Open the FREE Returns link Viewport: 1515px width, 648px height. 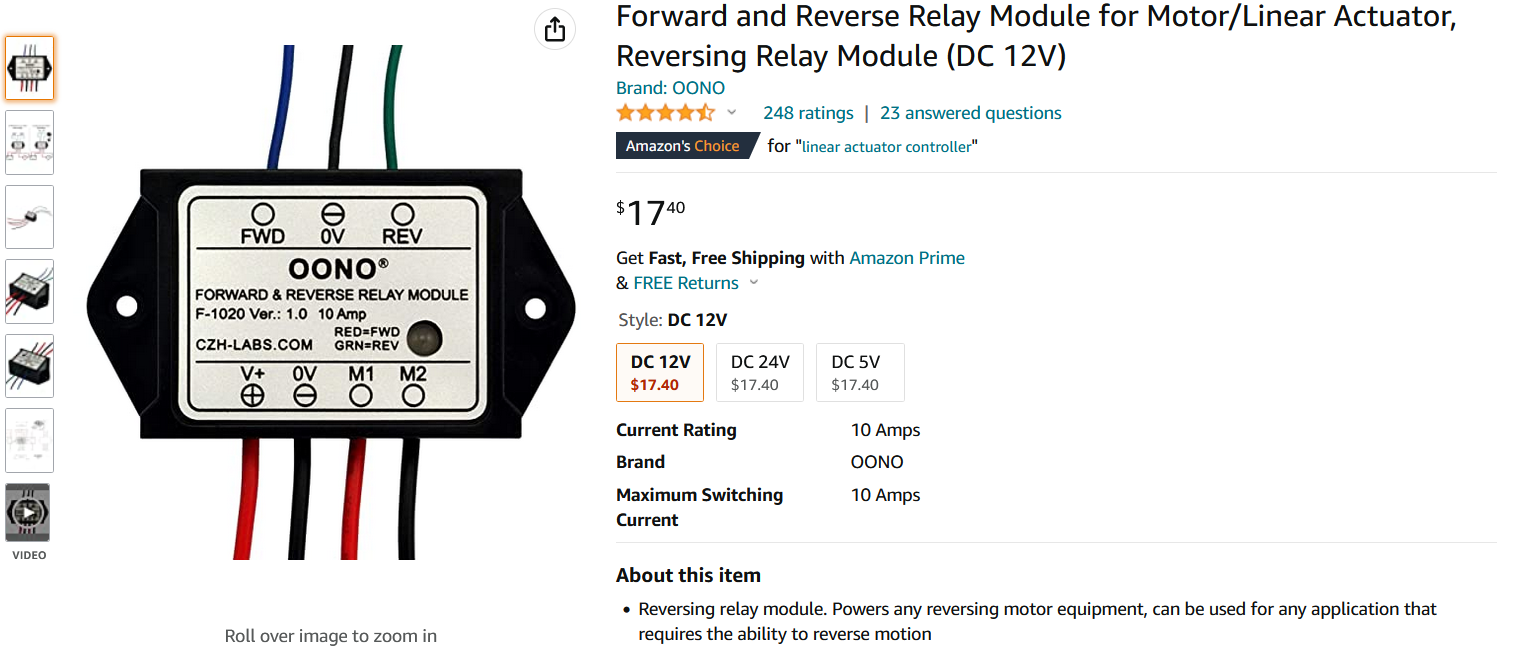tap(686, 283)
